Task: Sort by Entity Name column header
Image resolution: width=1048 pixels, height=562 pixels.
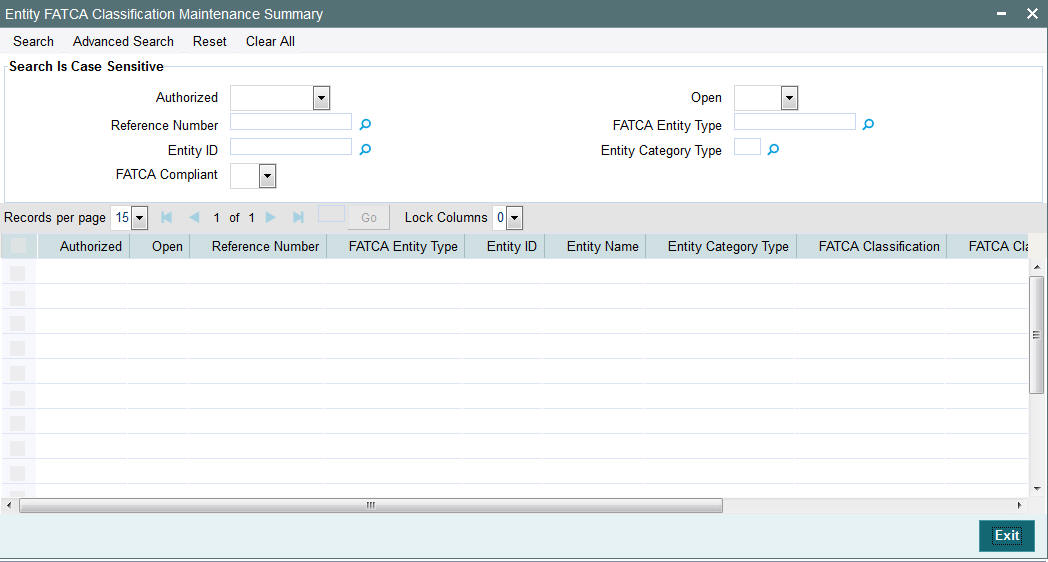Action: 603,247
